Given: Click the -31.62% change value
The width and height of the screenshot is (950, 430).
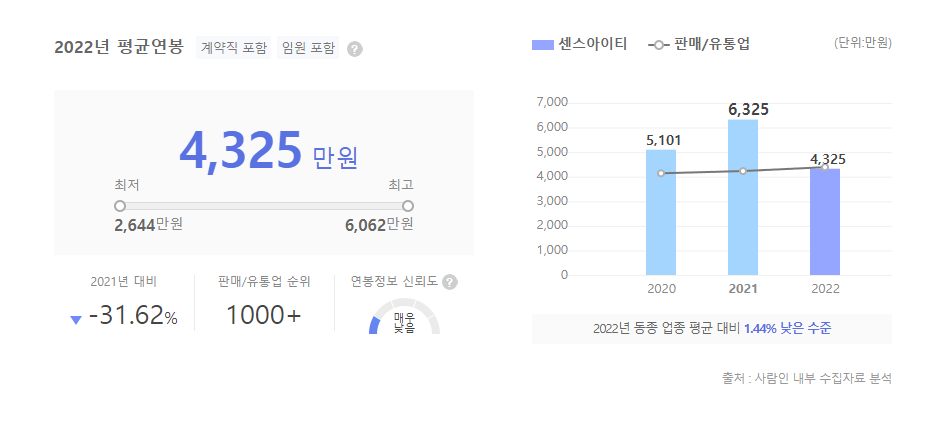Looking at the screenshot, I should point(133,316).
